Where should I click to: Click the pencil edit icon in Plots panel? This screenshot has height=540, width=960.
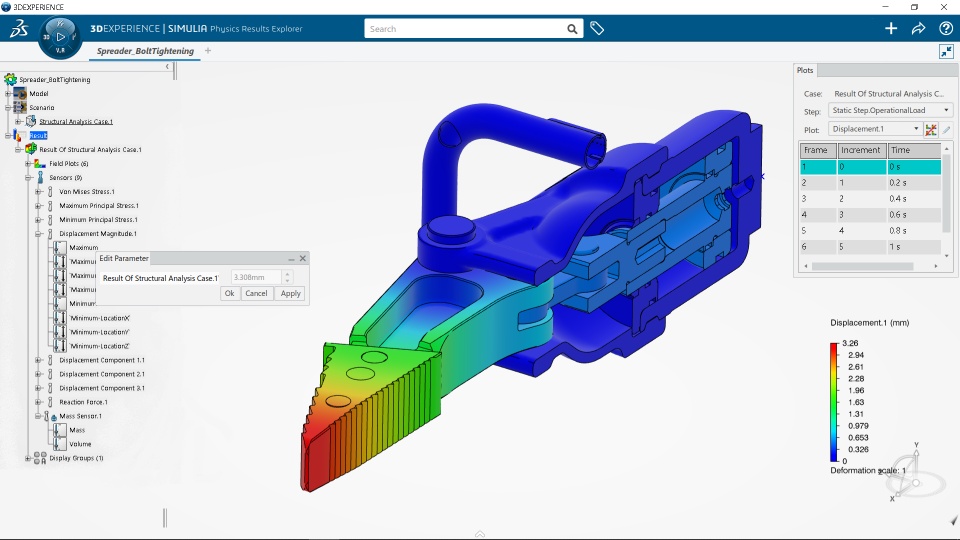[947, 129]
